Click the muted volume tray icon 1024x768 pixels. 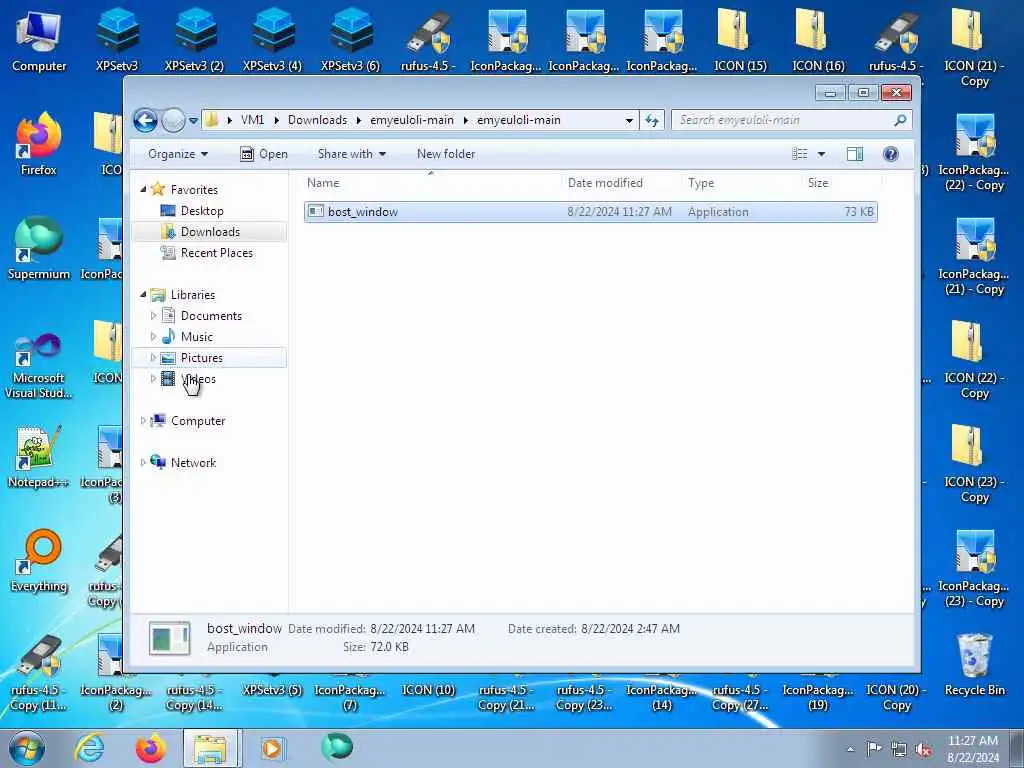click(x=923, y=750)
